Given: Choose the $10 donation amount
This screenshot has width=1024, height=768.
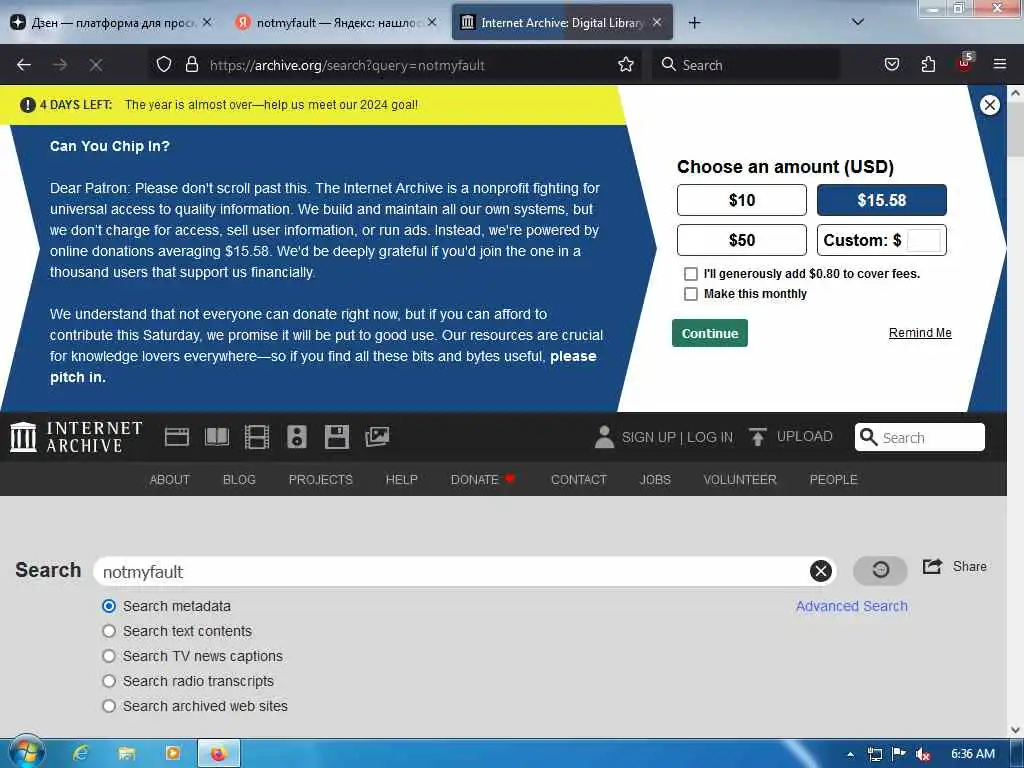Looking at the screenshot, I should point(742,200).
